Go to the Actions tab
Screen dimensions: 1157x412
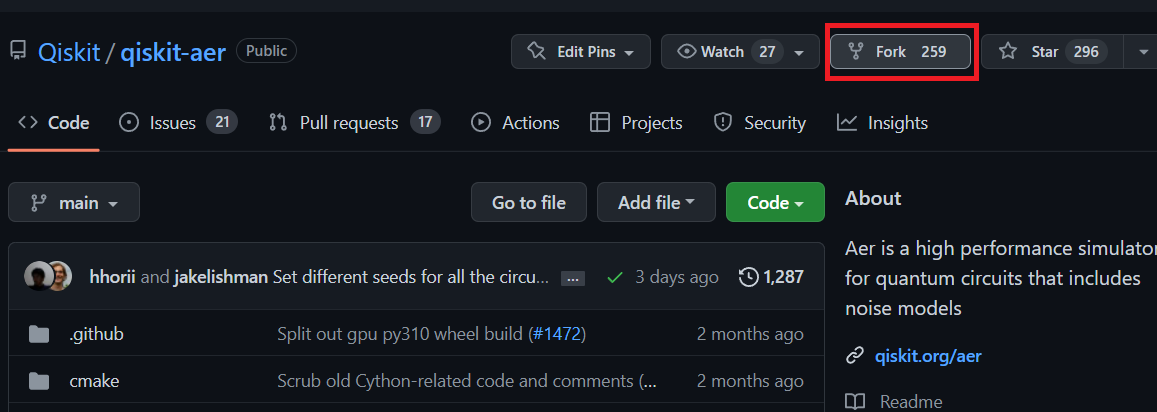(515, 123)
